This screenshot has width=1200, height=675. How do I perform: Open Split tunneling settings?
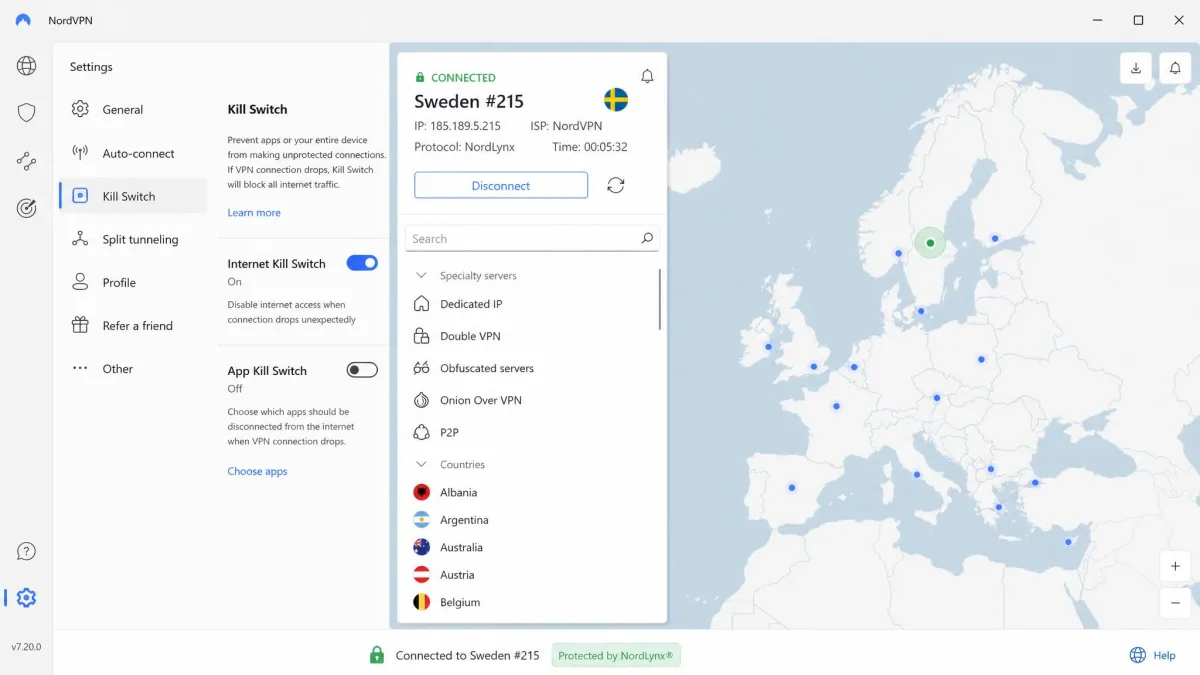click(133, 239)
